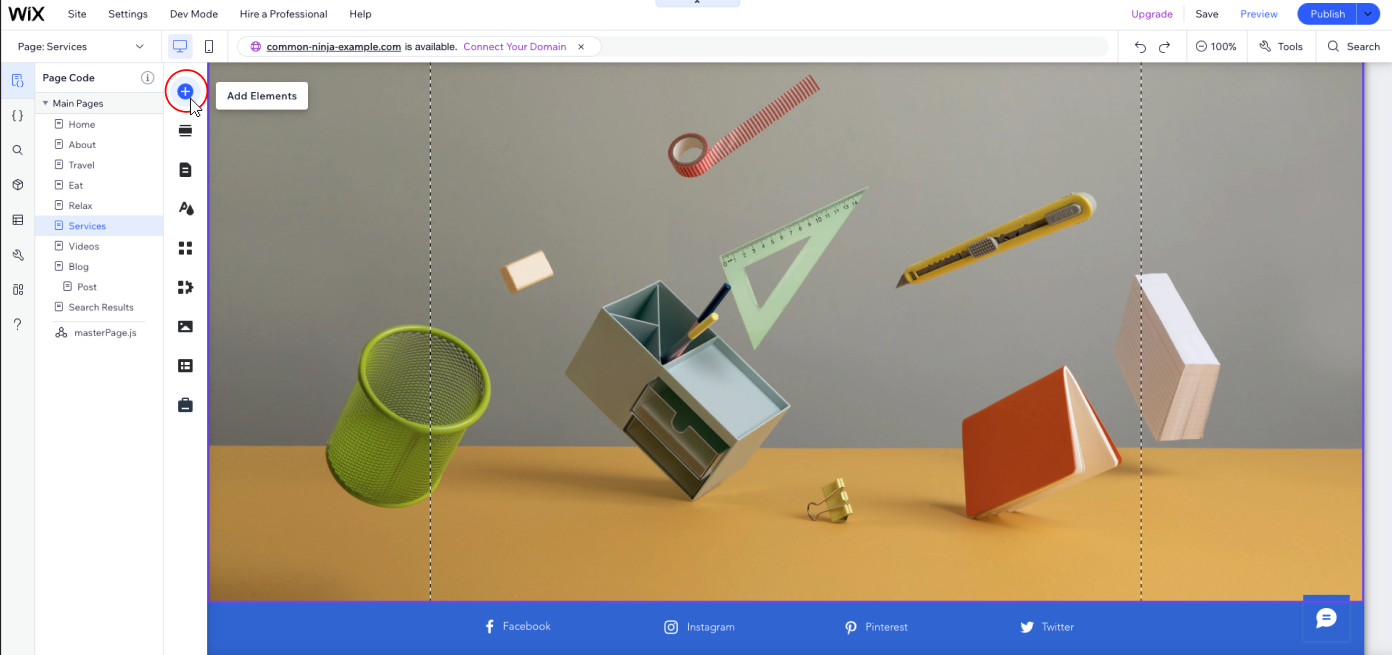Collapse the Main Pages tree section
The width and height of the screenshot is (1392, 655).
[x=46, y=103]
